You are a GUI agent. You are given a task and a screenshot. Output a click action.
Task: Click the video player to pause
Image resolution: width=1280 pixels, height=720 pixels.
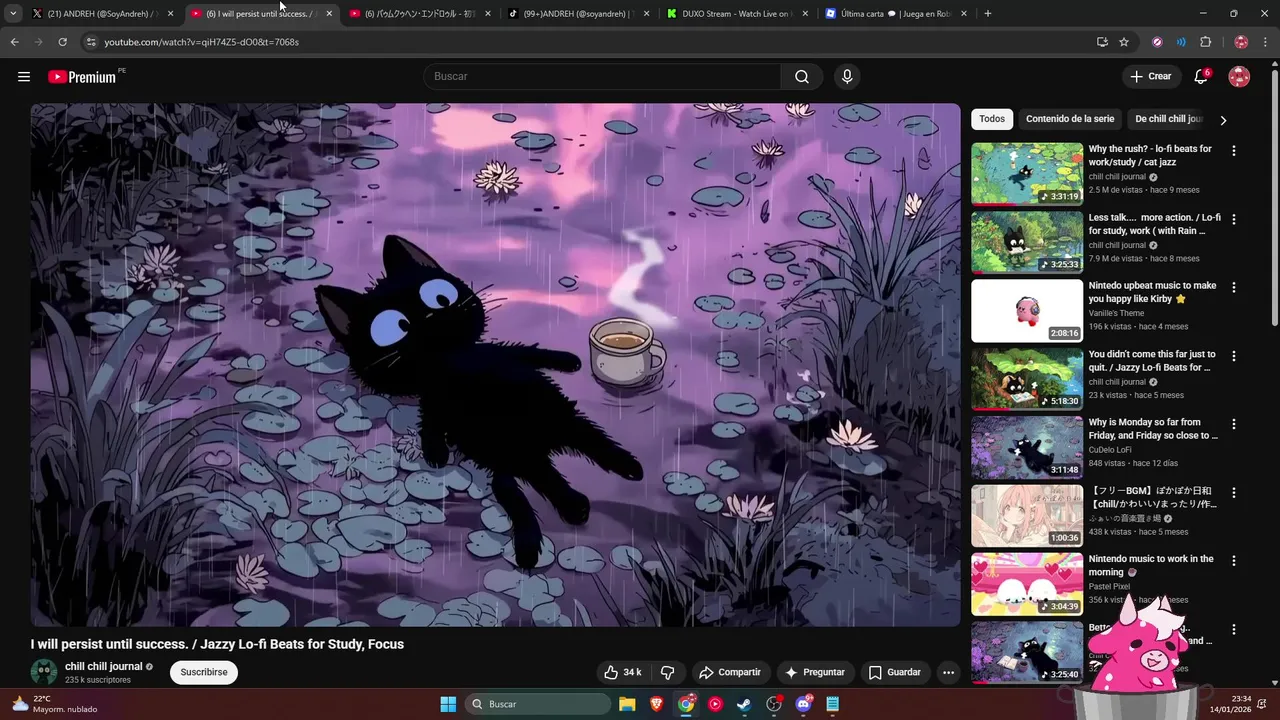[x=495, y=365]
